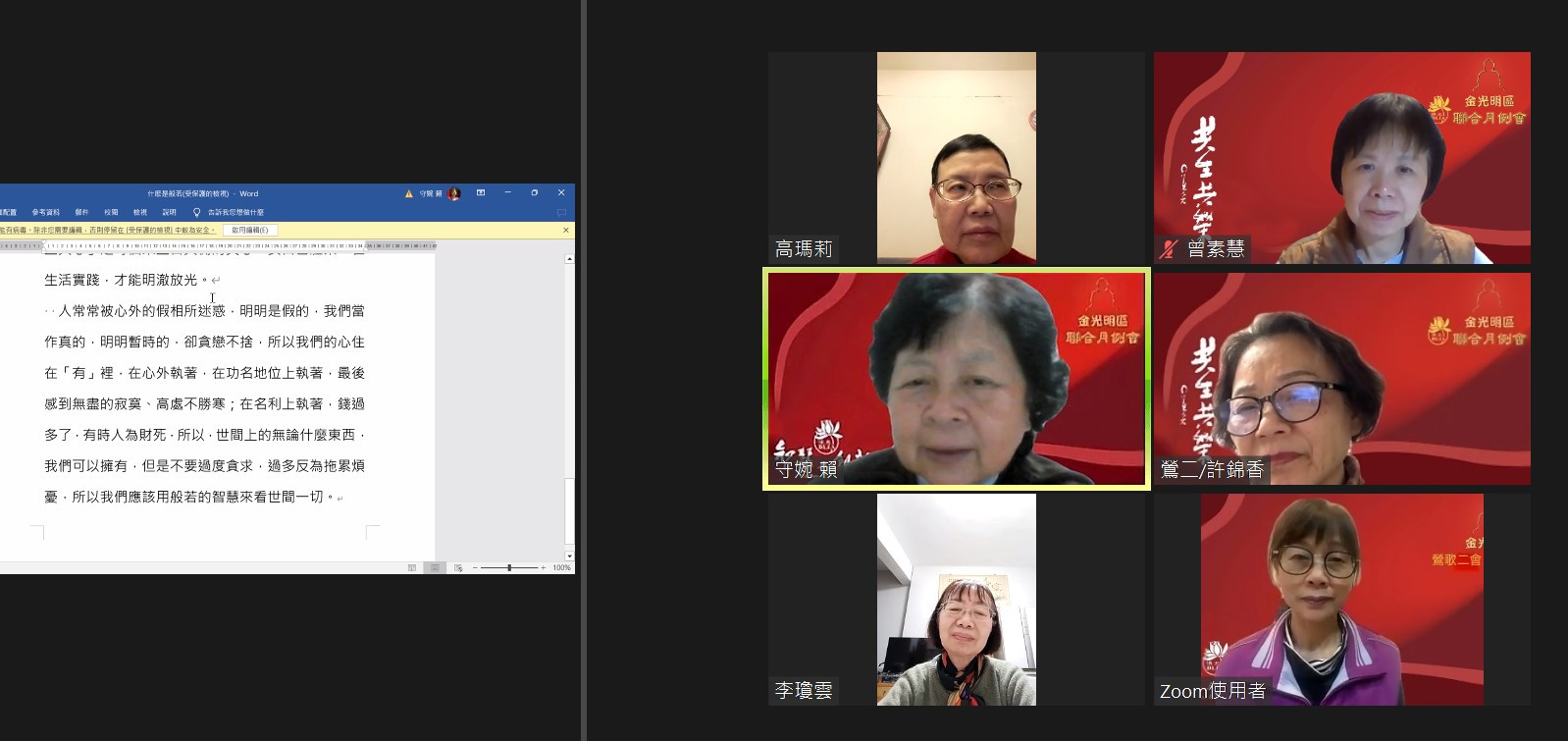
Task: Click the zoom in plus button
Action: (x=543, y=567)
